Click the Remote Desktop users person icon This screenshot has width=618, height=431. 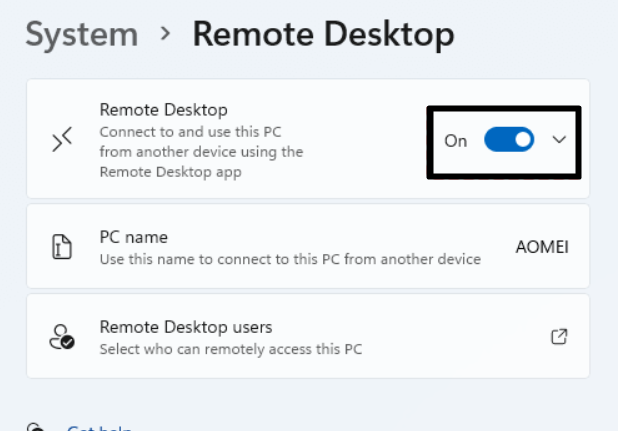62,337
